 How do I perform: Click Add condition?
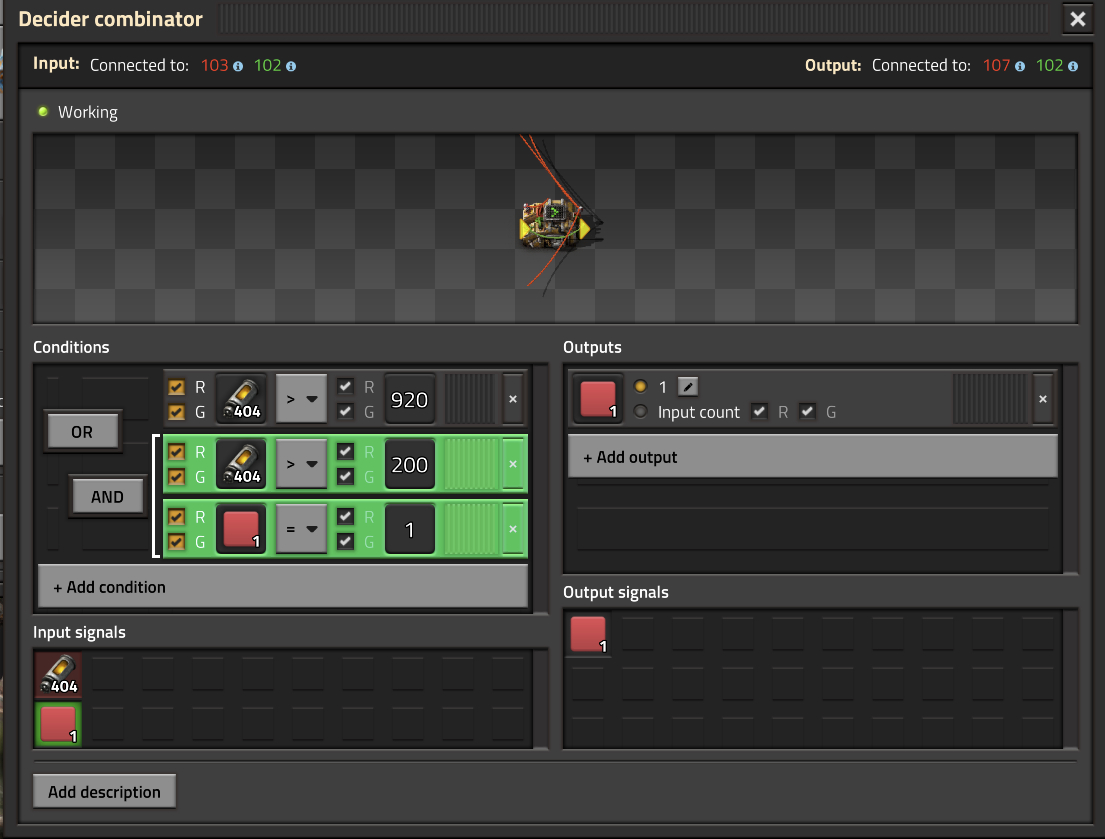(x=282, y=587)
